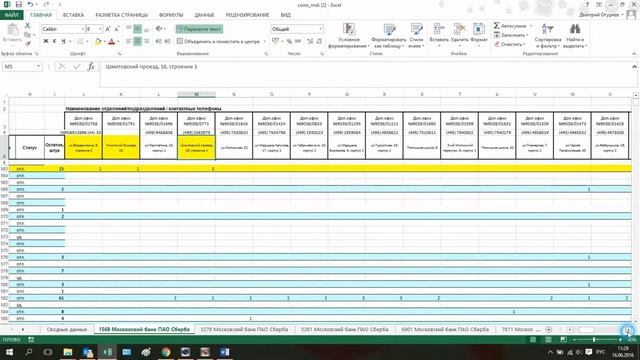Image resolution: width=640 pixels, height=360 pixels.
Task: Open the Общий number format dropdown
Action: 320,29
